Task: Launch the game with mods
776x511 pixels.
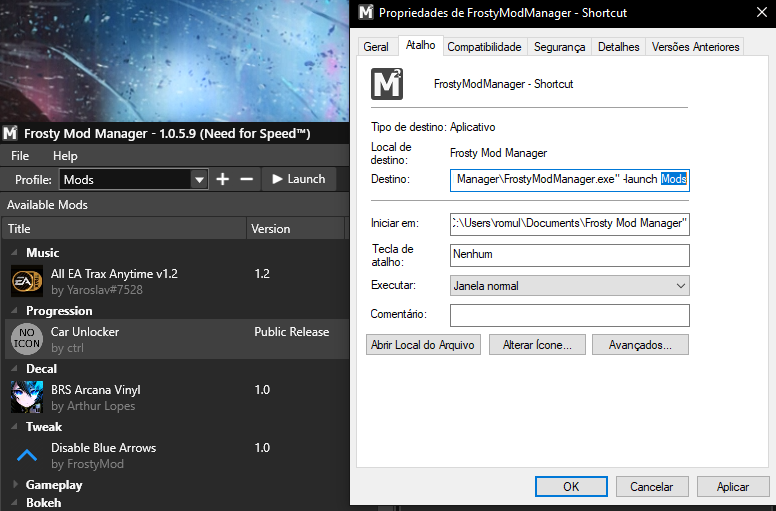Action: [x=299, y=179]
